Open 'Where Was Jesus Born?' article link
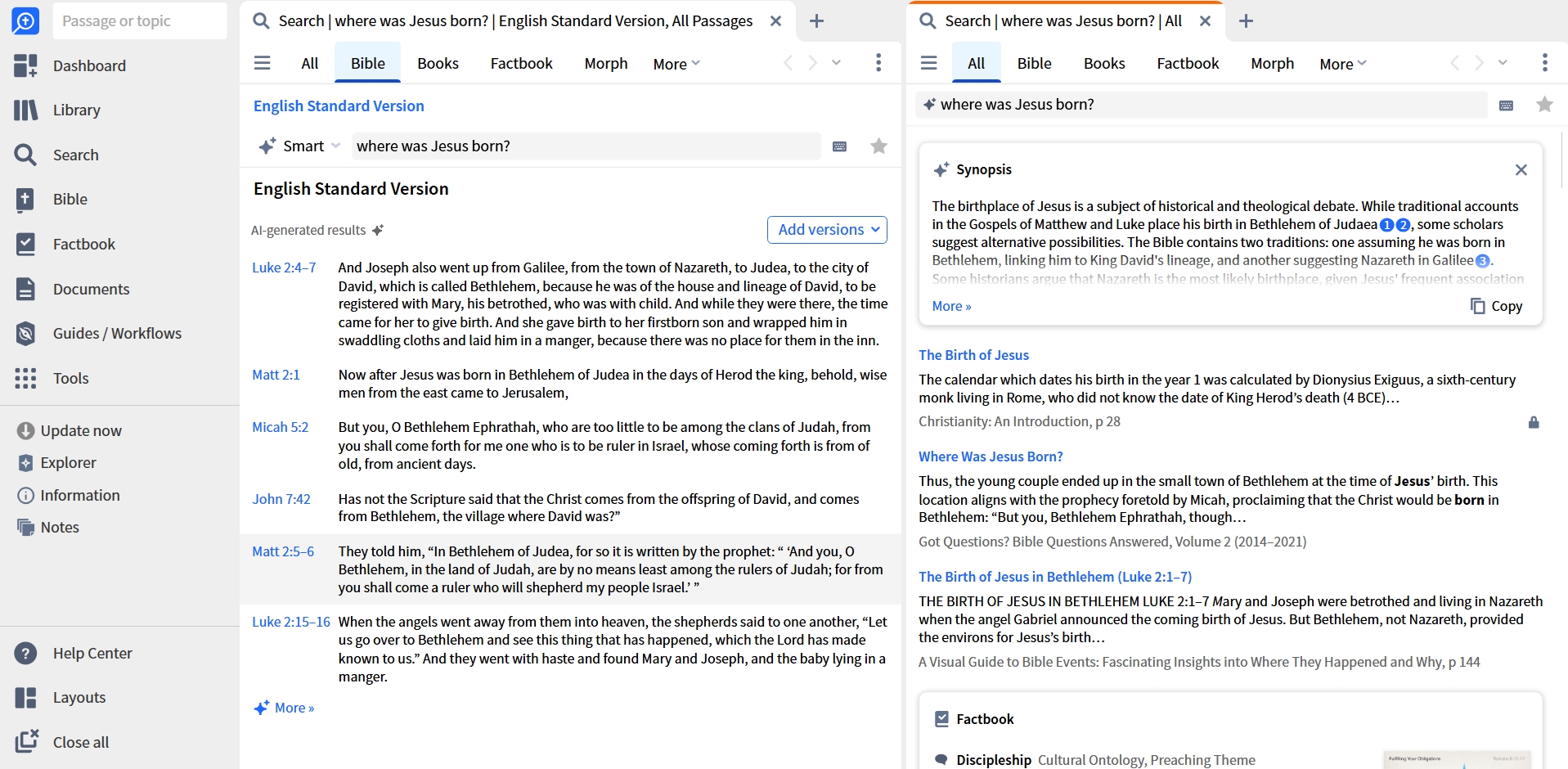1568x769 pixels. [x=991, y=456]
